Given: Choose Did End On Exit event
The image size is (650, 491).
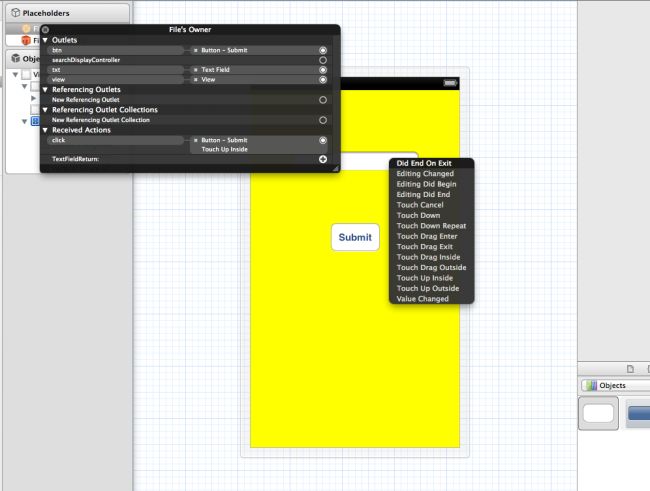Looking at the screenshot, I should (432, 163).
